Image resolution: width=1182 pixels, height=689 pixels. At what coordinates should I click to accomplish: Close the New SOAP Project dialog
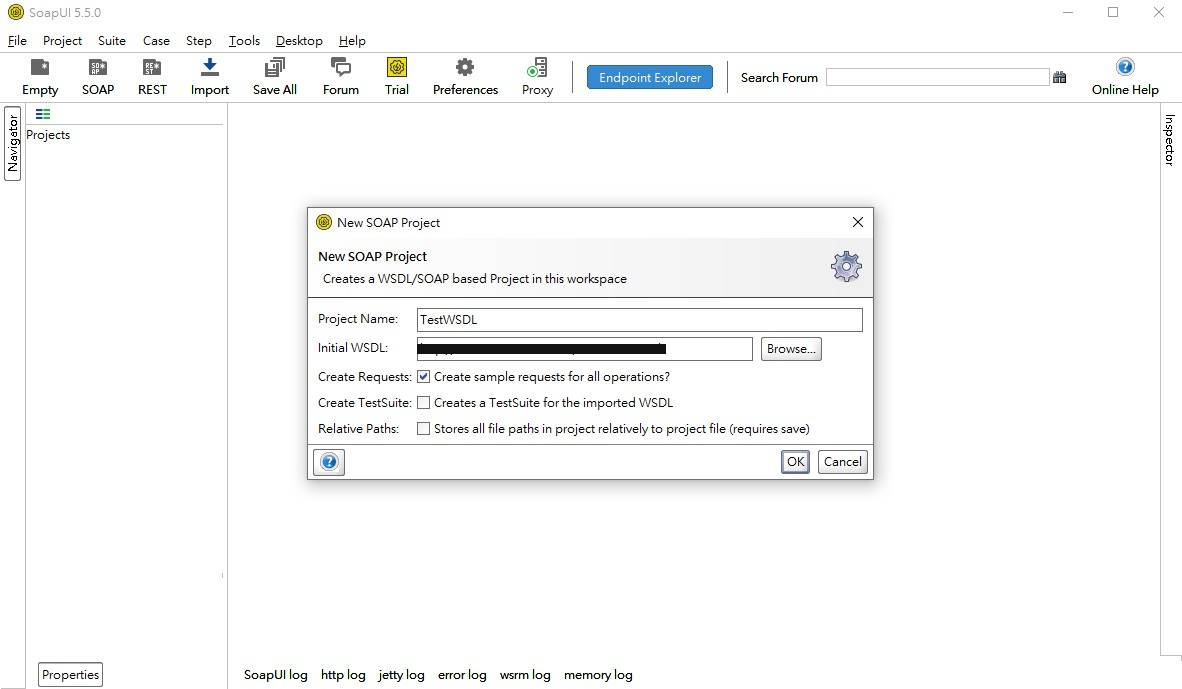857,222
